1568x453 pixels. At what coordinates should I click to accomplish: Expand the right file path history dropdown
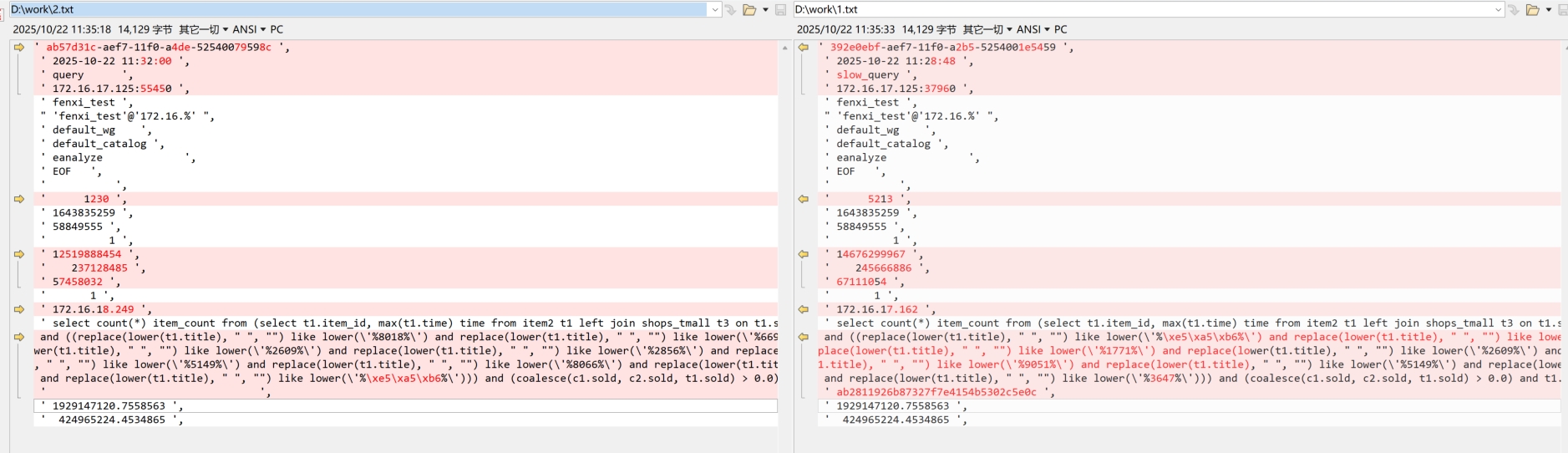tap(1498, 10)
